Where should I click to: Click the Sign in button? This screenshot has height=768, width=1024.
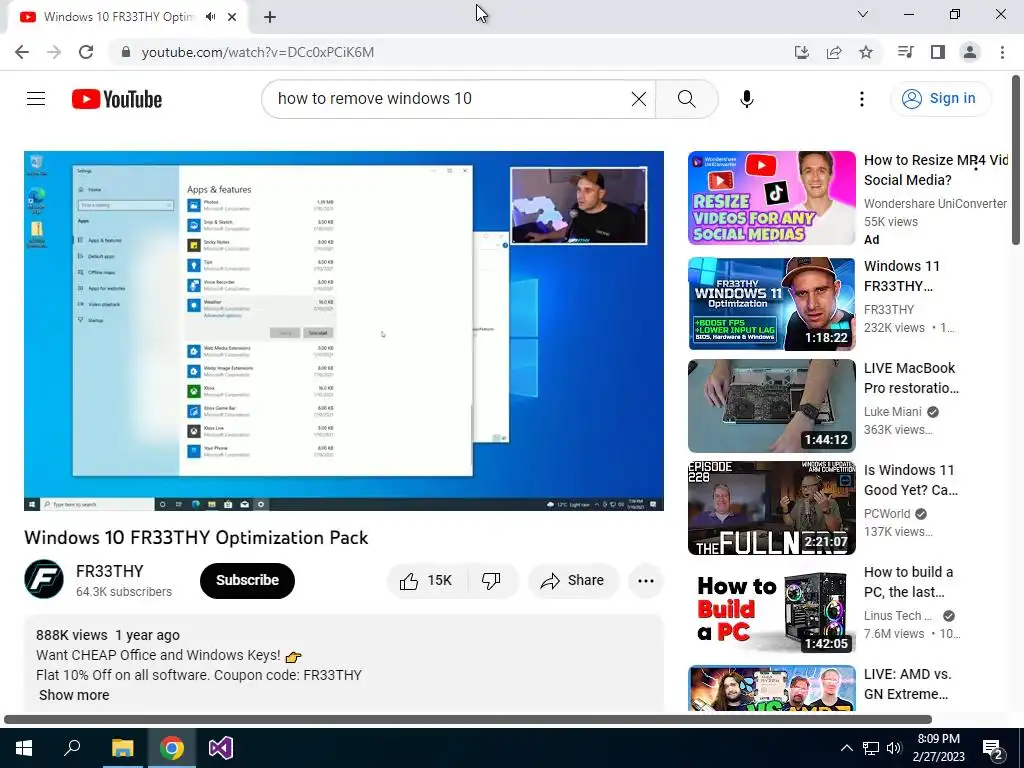point(940,99)
